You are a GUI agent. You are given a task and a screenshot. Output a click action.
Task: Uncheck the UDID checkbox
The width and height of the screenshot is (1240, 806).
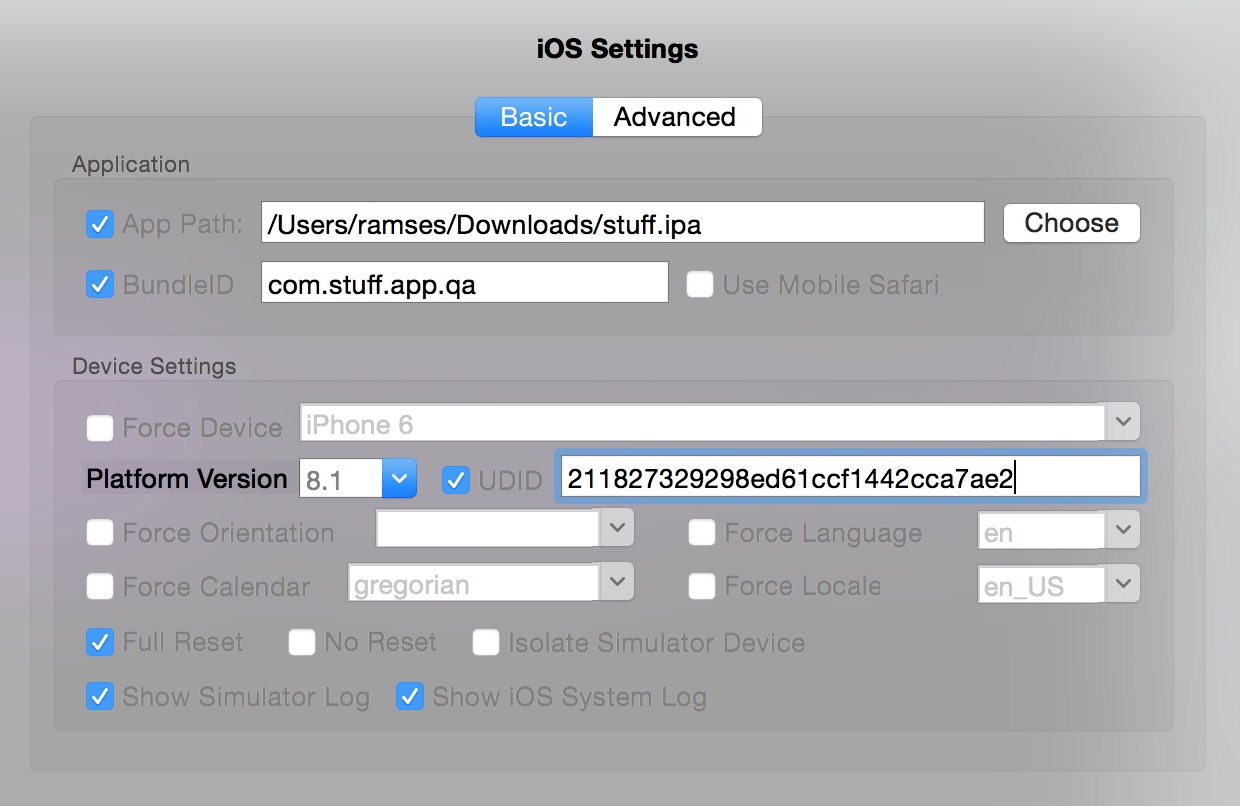(x=456, y=480)
